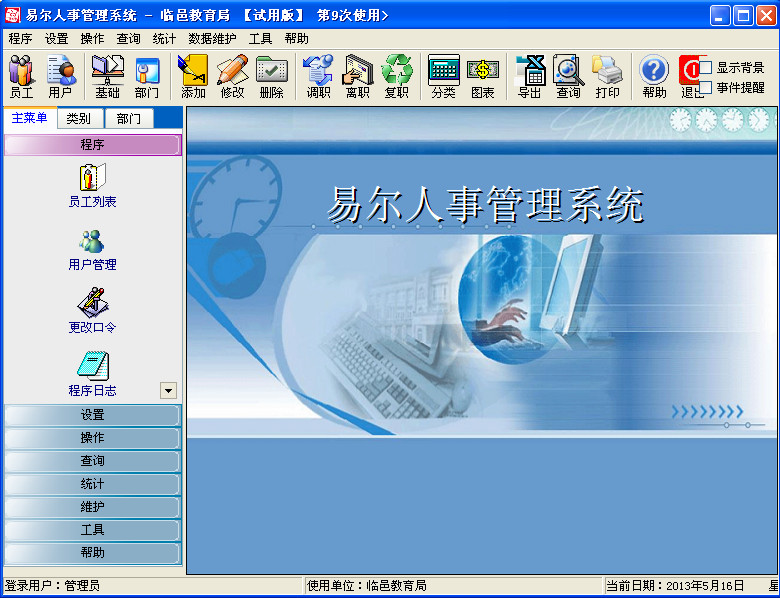Click the 使用单位：临邑教育局 status text
The width and height of the screenshot is (780, 598).
click(367, 586)
